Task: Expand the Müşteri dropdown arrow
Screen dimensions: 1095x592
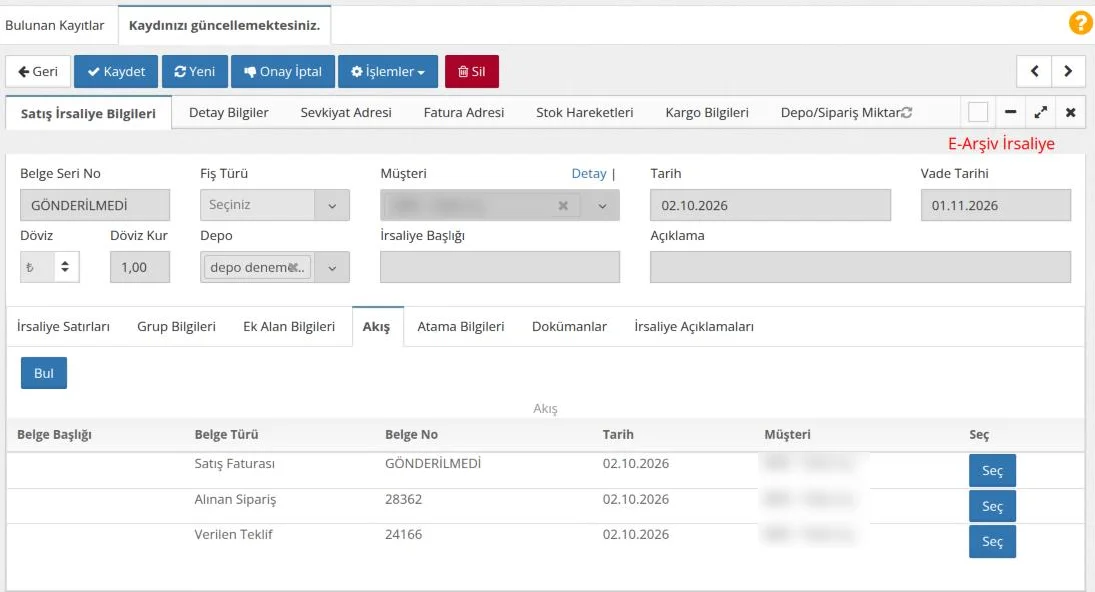Action: coord(602,205)
